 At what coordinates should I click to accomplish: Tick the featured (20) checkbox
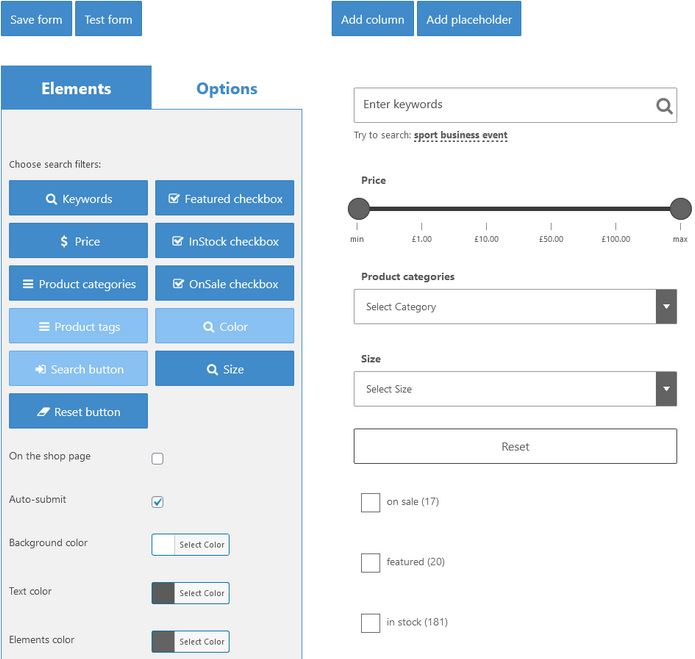(371, 562)
